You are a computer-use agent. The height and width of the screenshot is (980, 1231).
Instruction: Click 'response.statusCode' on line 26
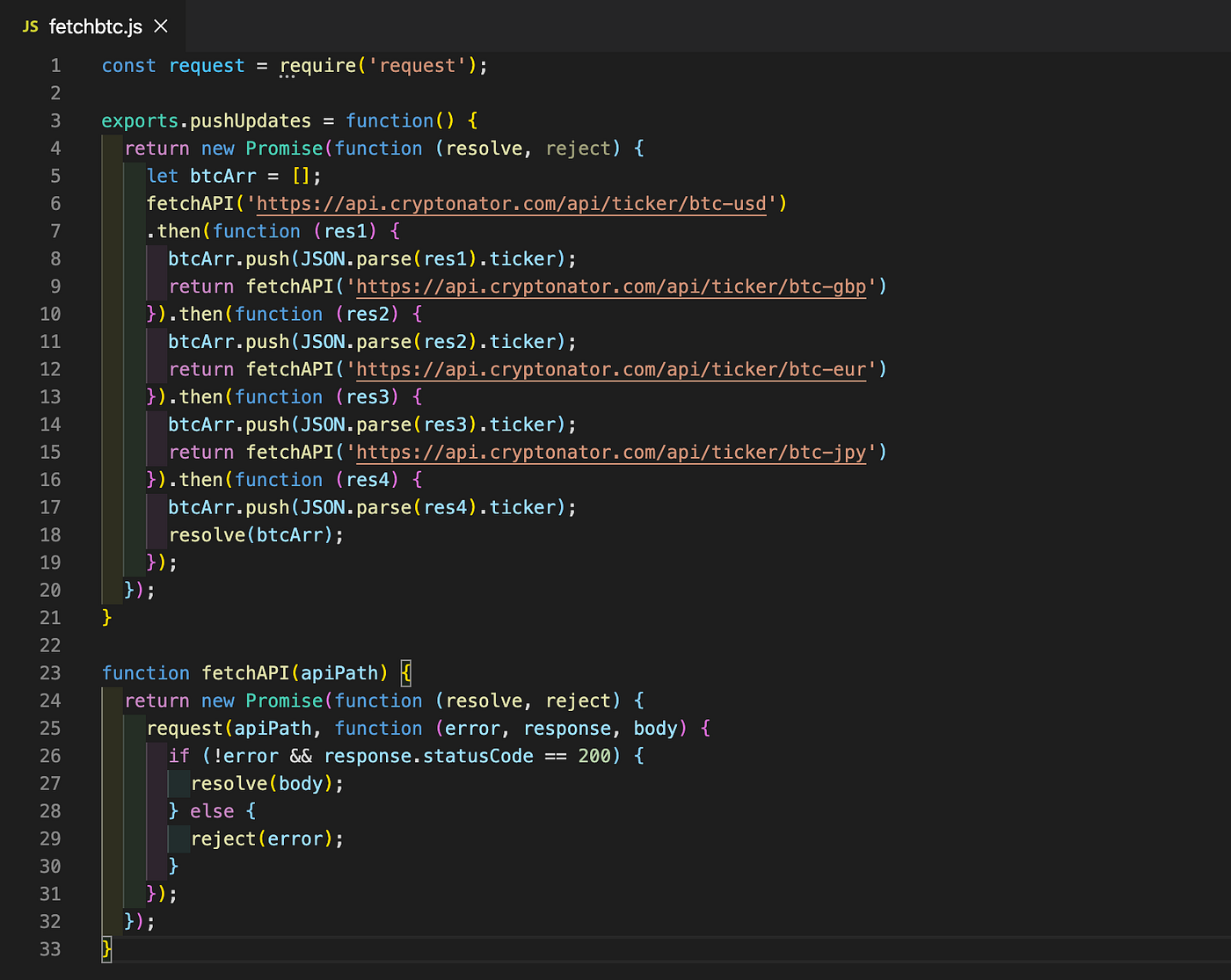tap(428, 756)
